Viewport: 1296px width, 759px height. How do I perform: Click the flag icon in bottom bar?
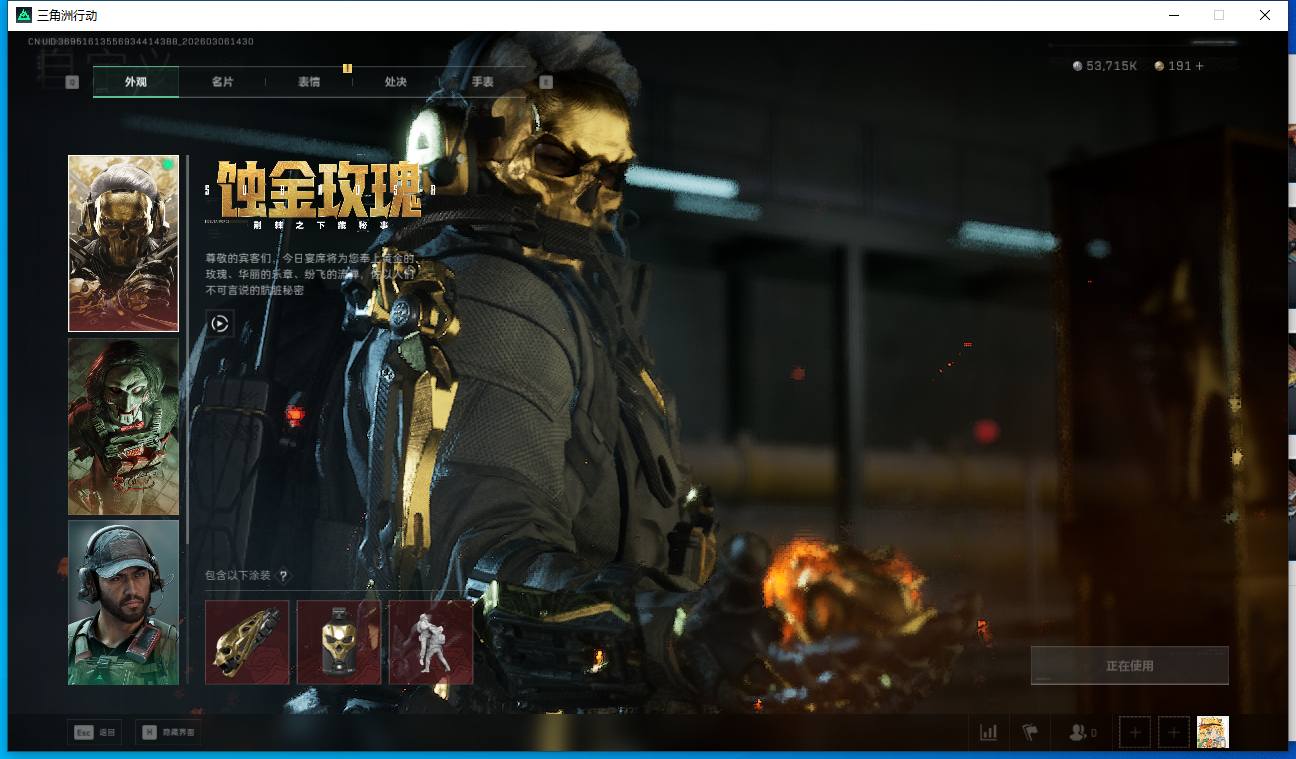tap(1030, 733)
